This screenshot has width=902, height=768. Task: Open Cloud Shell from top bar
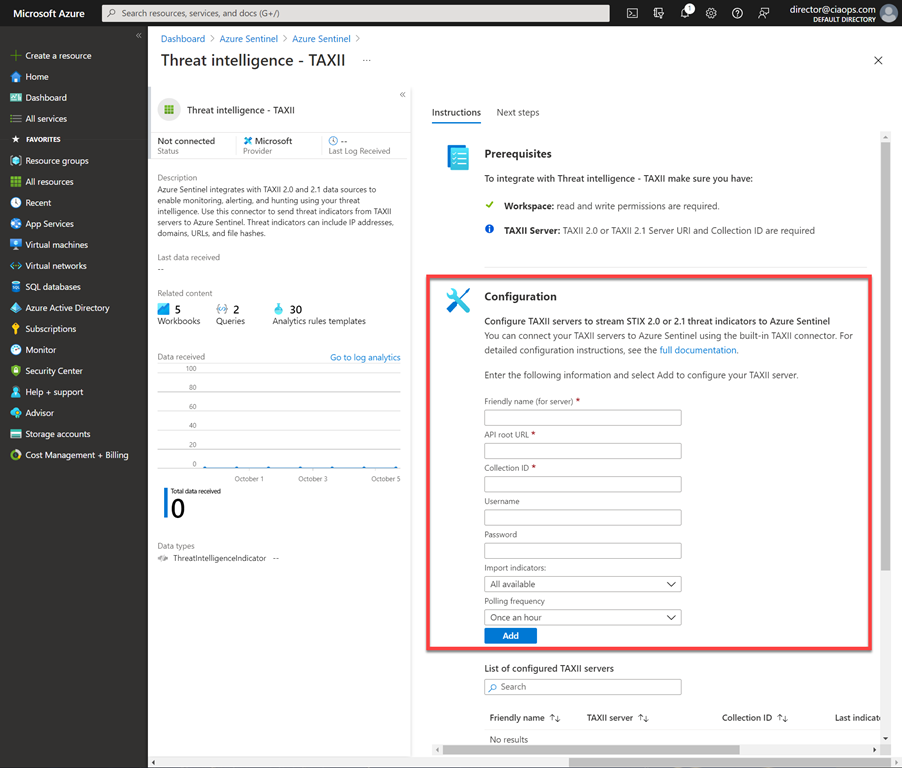[x=632, y=13]
